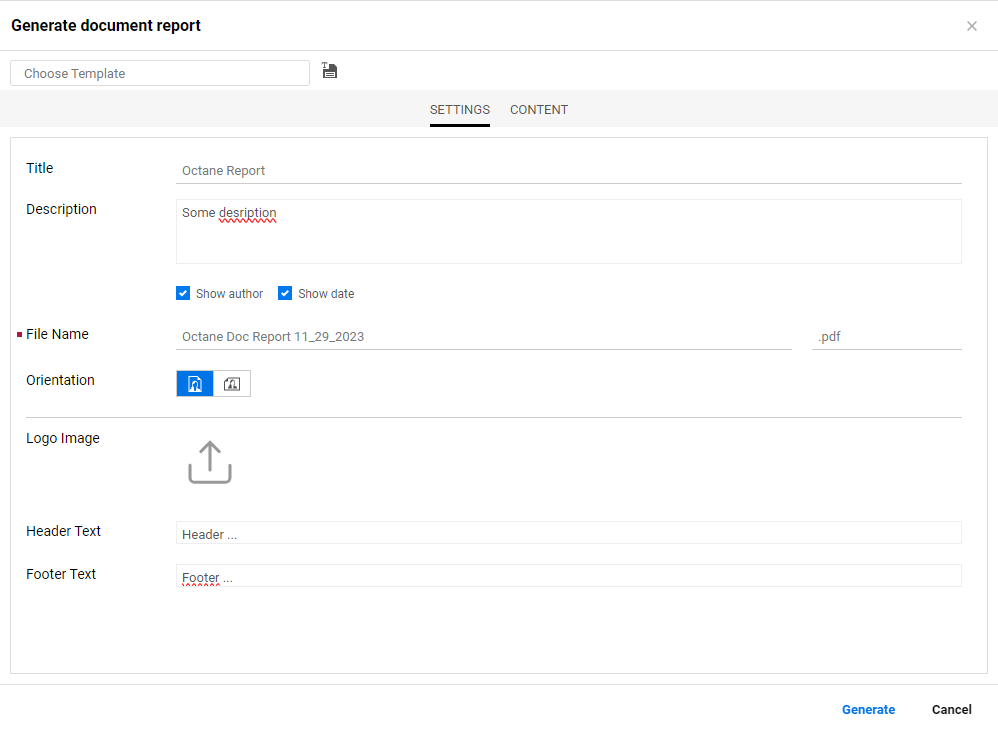
Task: Switch to the SETTINGS tab
Action: pyautogui.click(x=460, y=110)
